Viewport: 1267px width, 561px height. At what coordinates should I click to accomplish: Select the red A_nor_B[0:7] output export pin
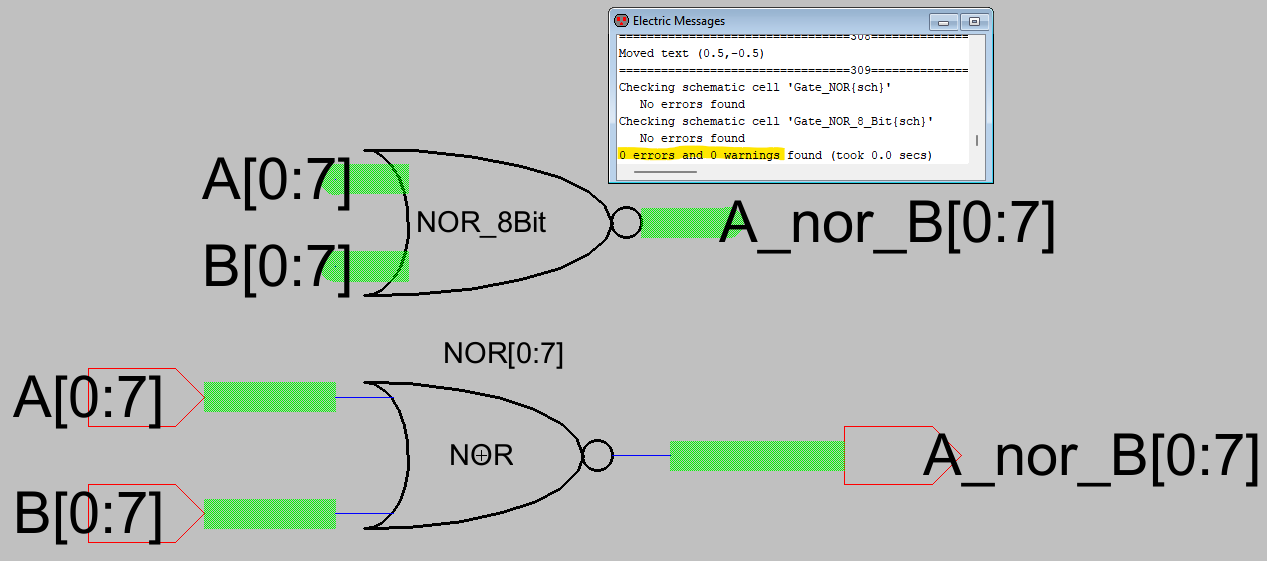pyautogui.click(x=900, y=456)
